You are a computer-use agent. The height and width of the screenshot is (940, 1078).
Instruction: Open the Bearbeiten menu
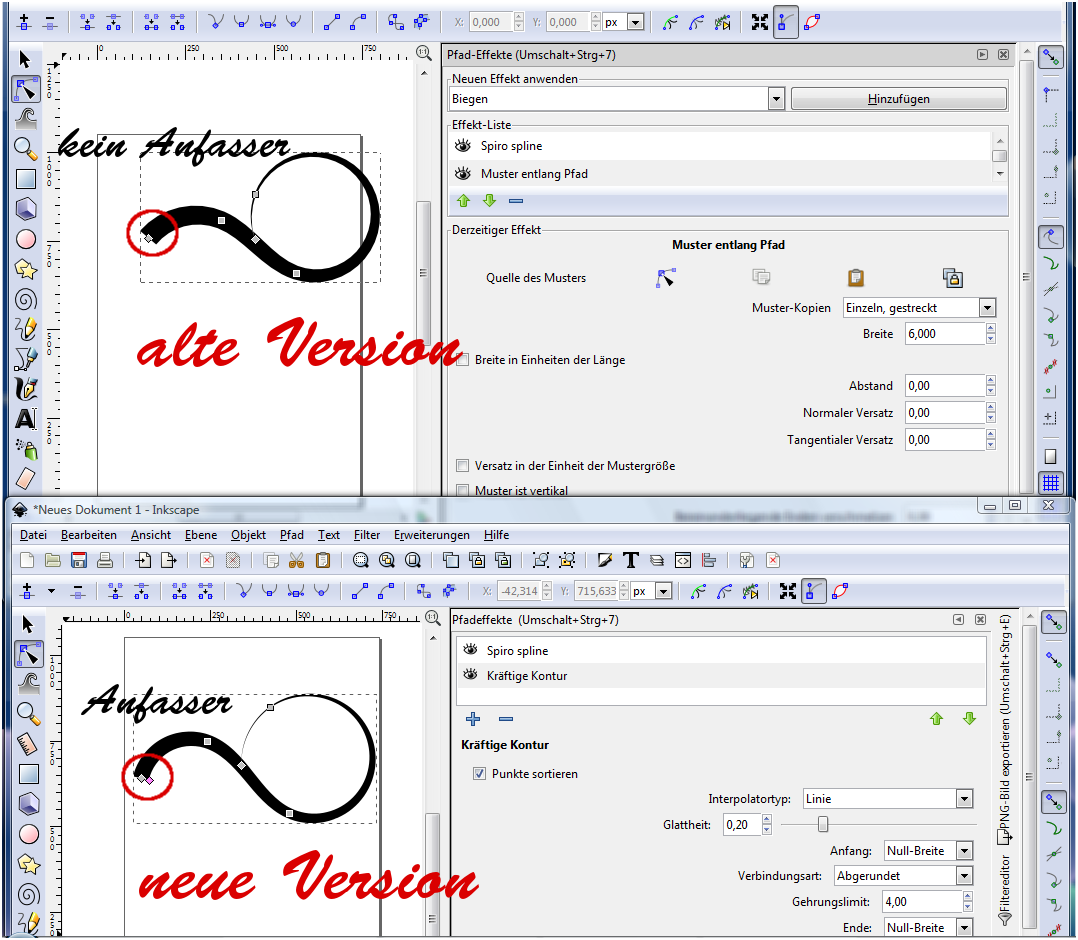89,534
